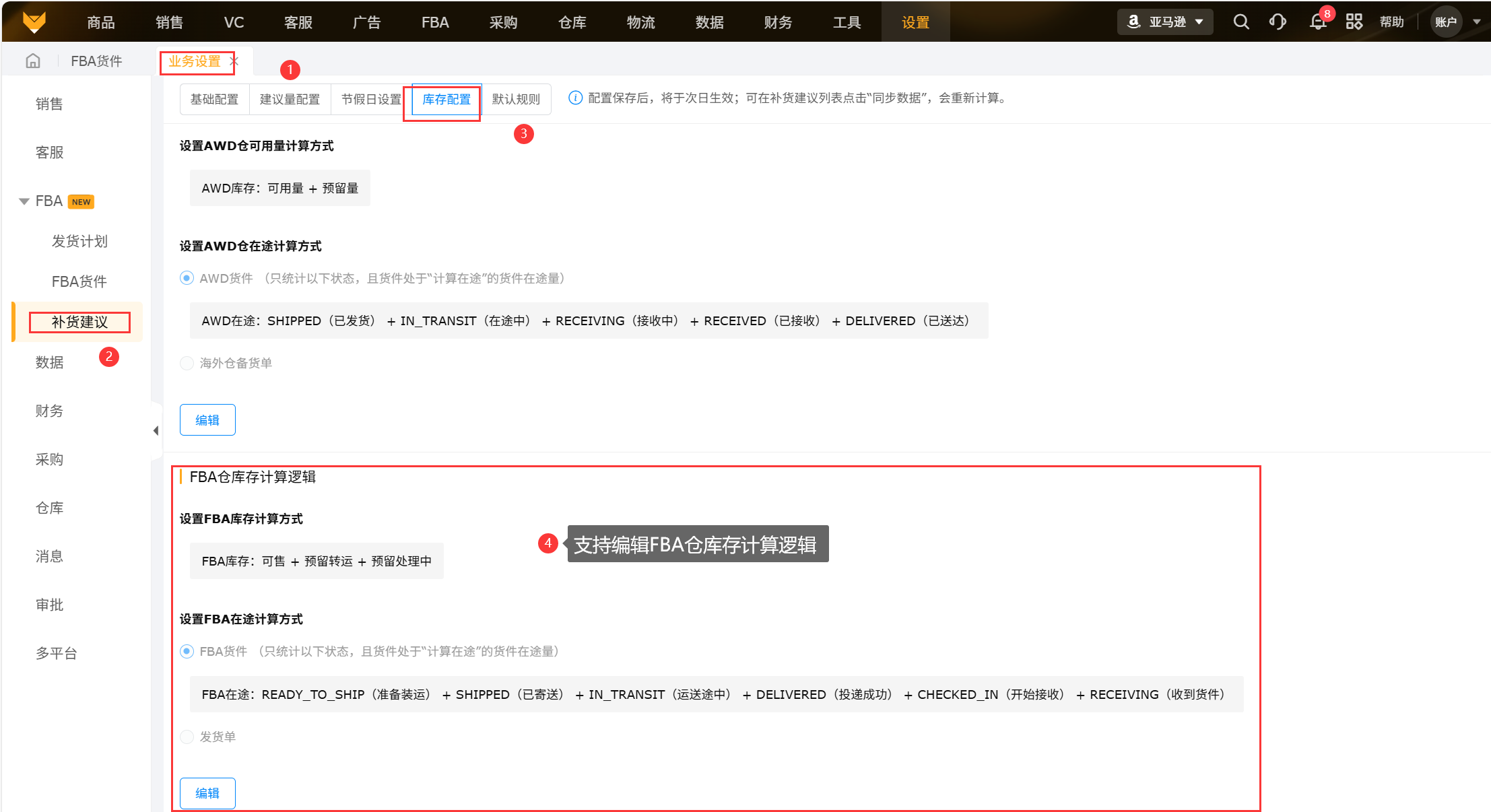Viewport: 1491px width, 812px height.
Task: Collapse the left sidebar panel arrow
Action: point(156,431)
